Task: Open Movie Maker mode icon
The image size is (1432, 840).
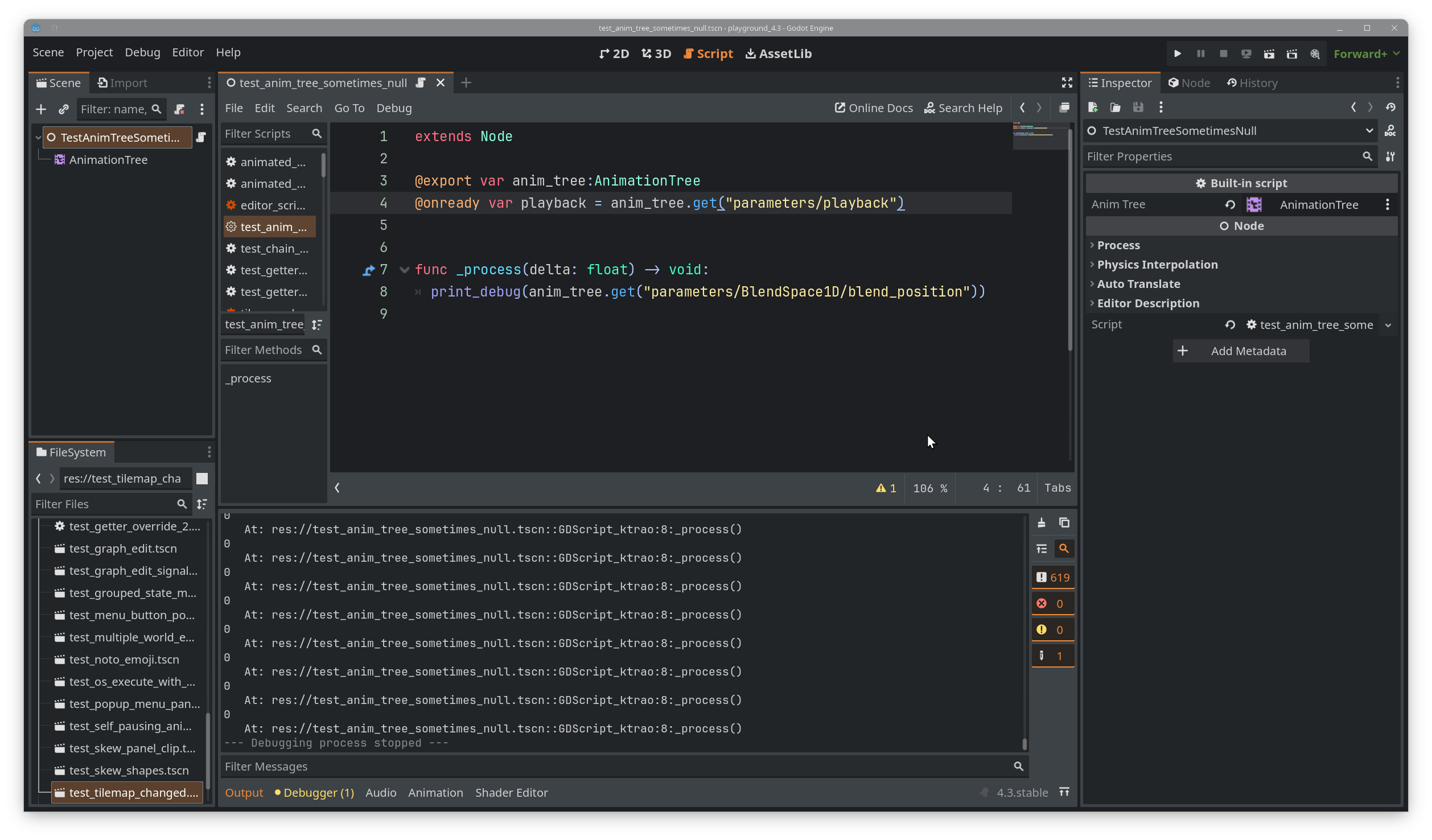Action: pos(1315,53)
